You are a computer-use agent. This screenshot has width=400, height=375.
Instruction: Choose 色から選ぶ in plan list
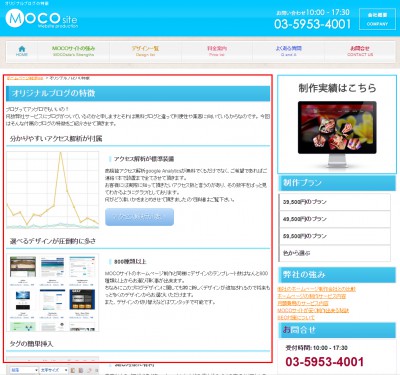[x=334, y=253]
